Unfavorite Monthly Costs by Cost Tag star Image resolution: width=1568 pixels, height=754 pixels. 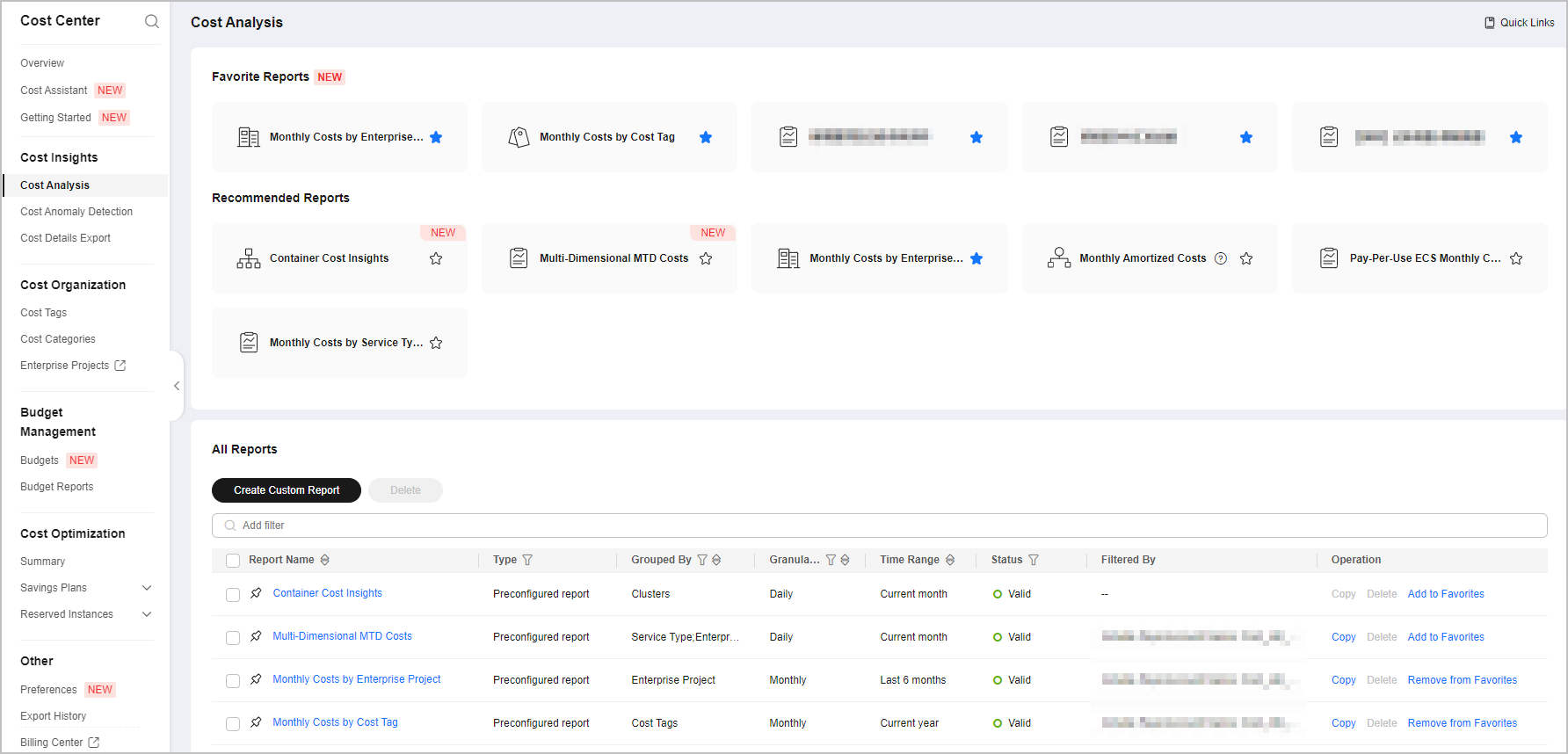[x=706, y=137]
